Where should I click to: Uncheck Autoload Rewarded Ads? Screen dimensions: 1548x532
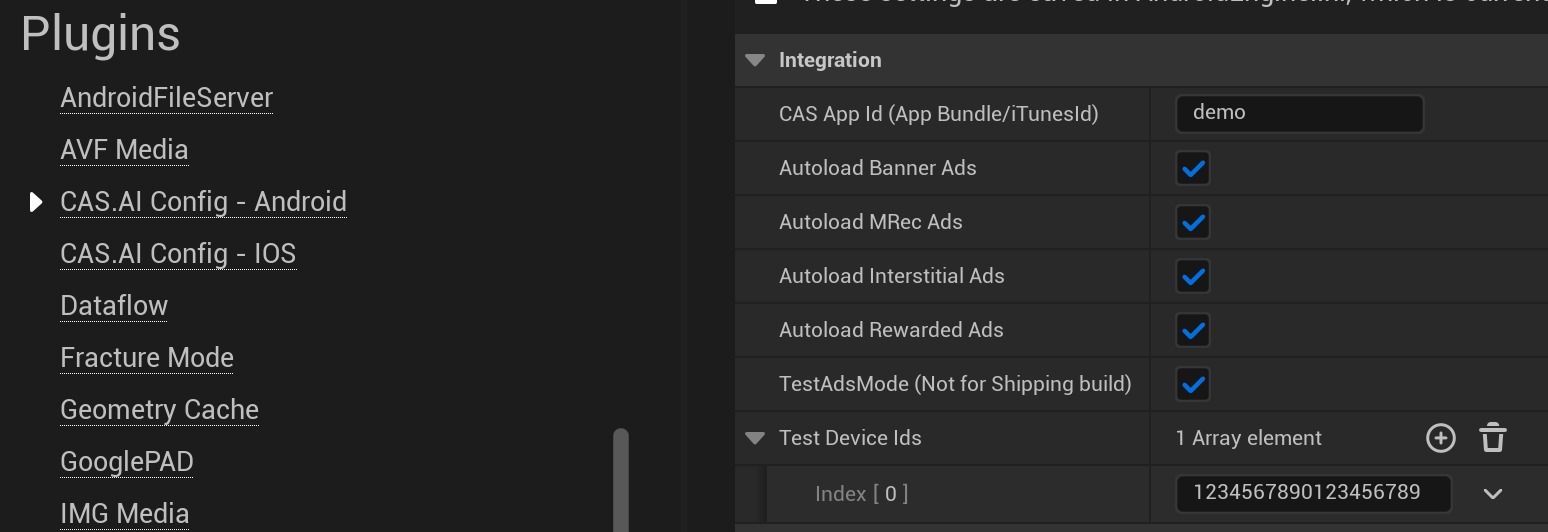pyautogui.click(x=1193, y=330)
